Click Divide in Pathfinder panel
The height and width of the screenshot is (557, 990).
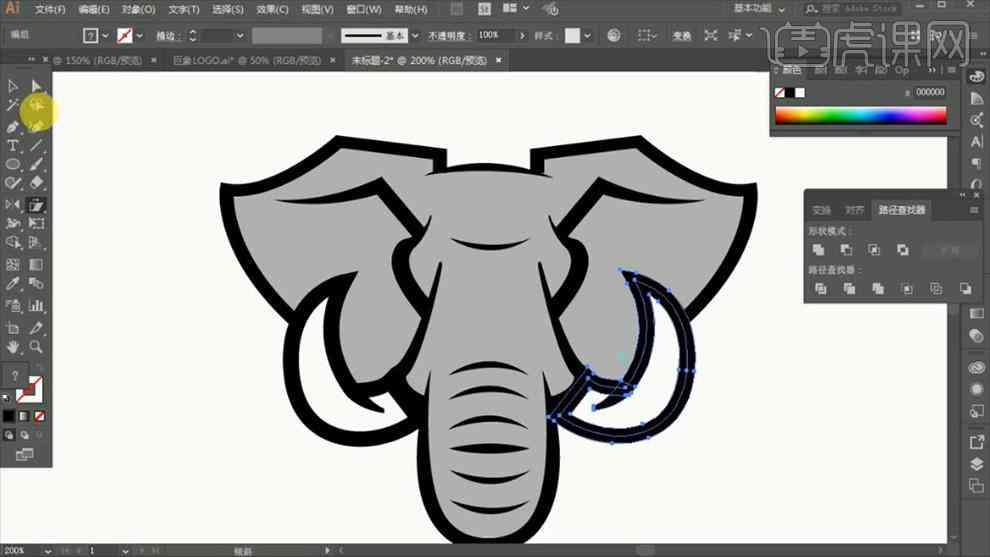(820, 289)
